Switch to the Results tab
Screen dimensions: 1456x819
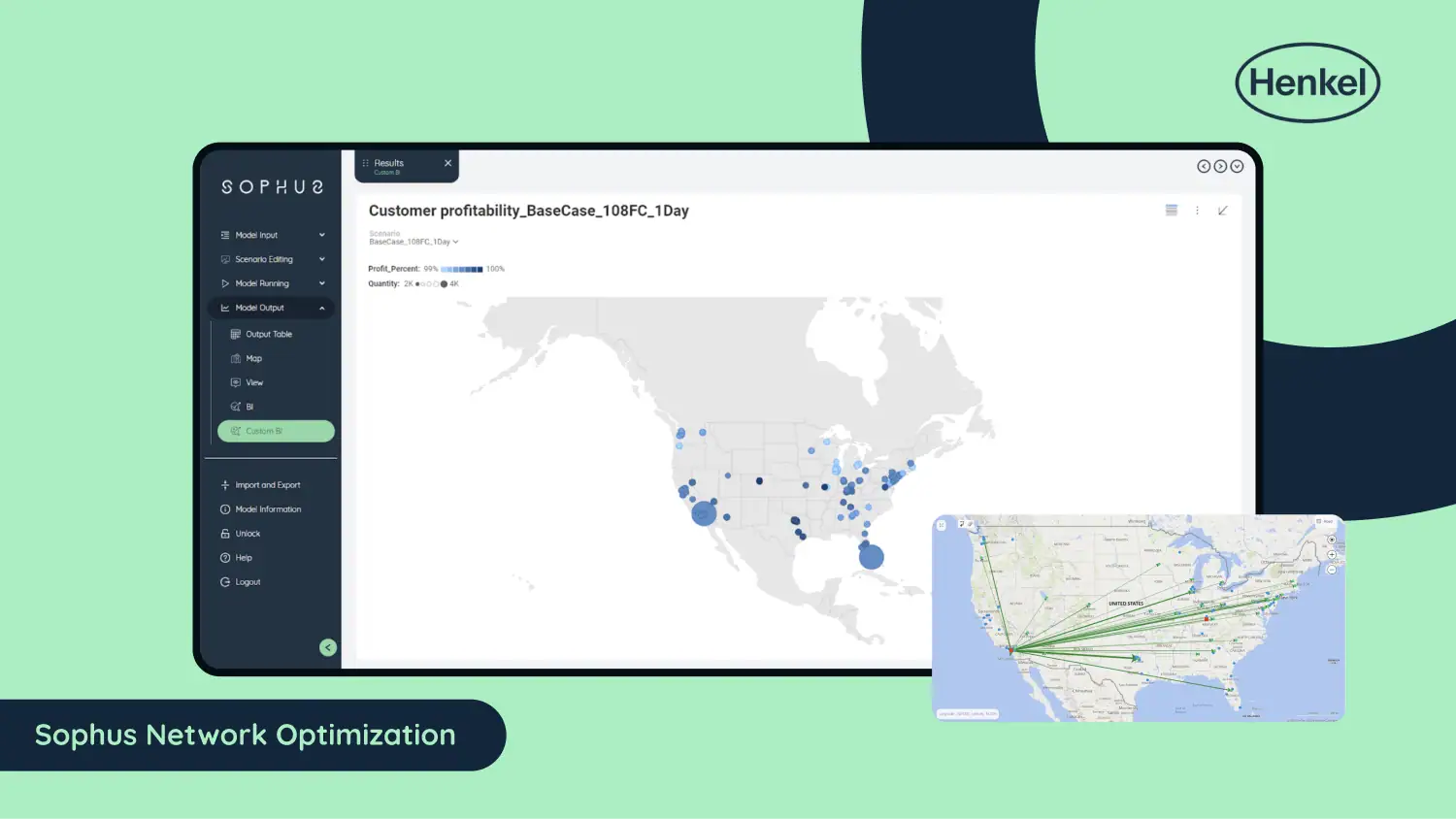tap(398, 166)
